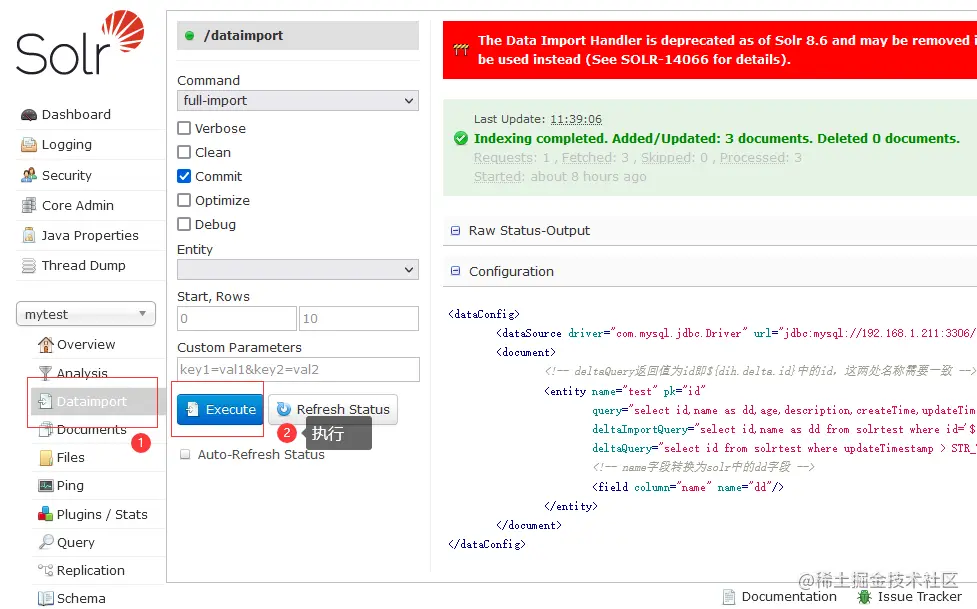Uncheck the Commit checkbox

184,176
